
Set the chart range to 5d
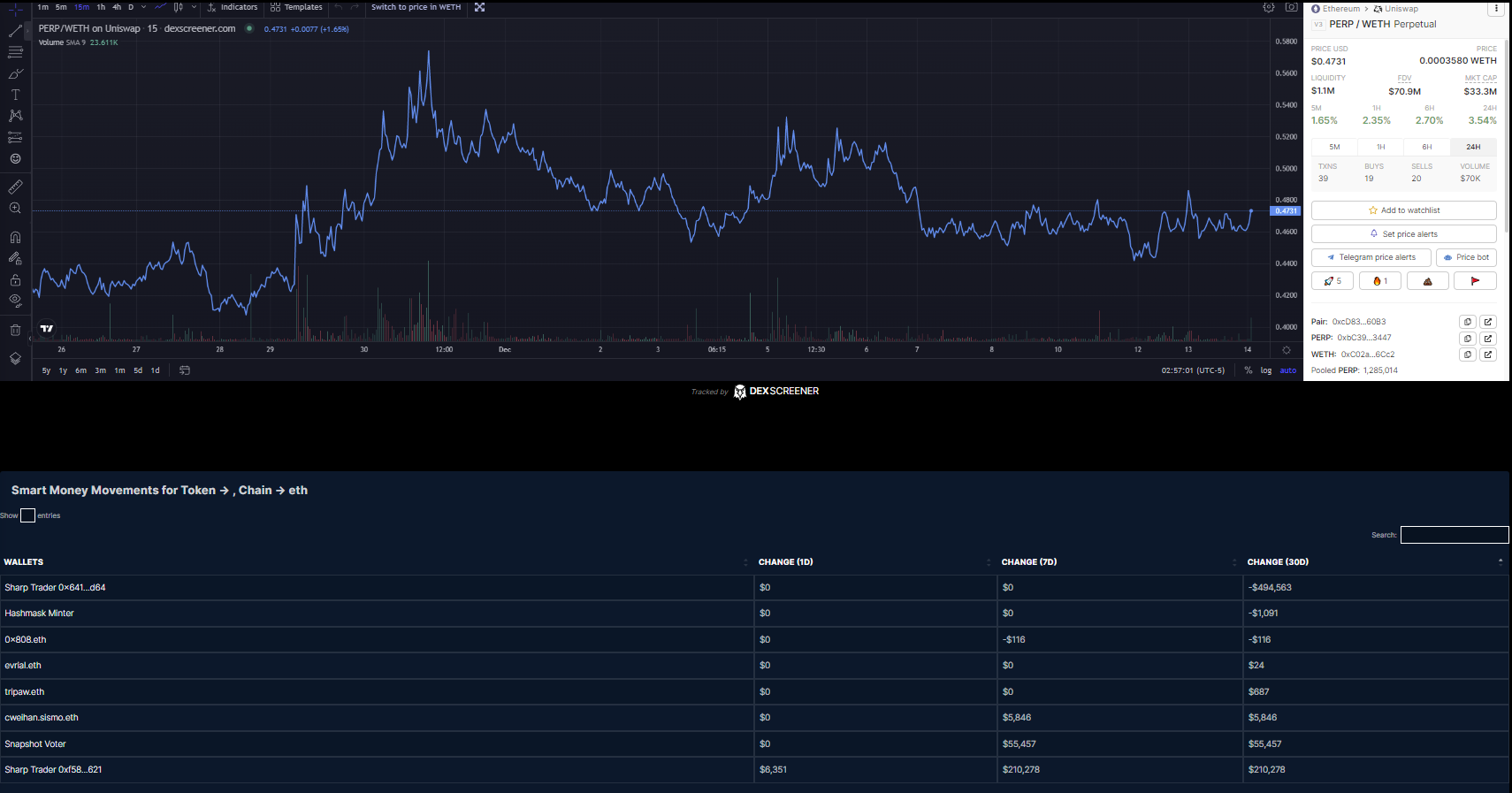click(138, 370)
